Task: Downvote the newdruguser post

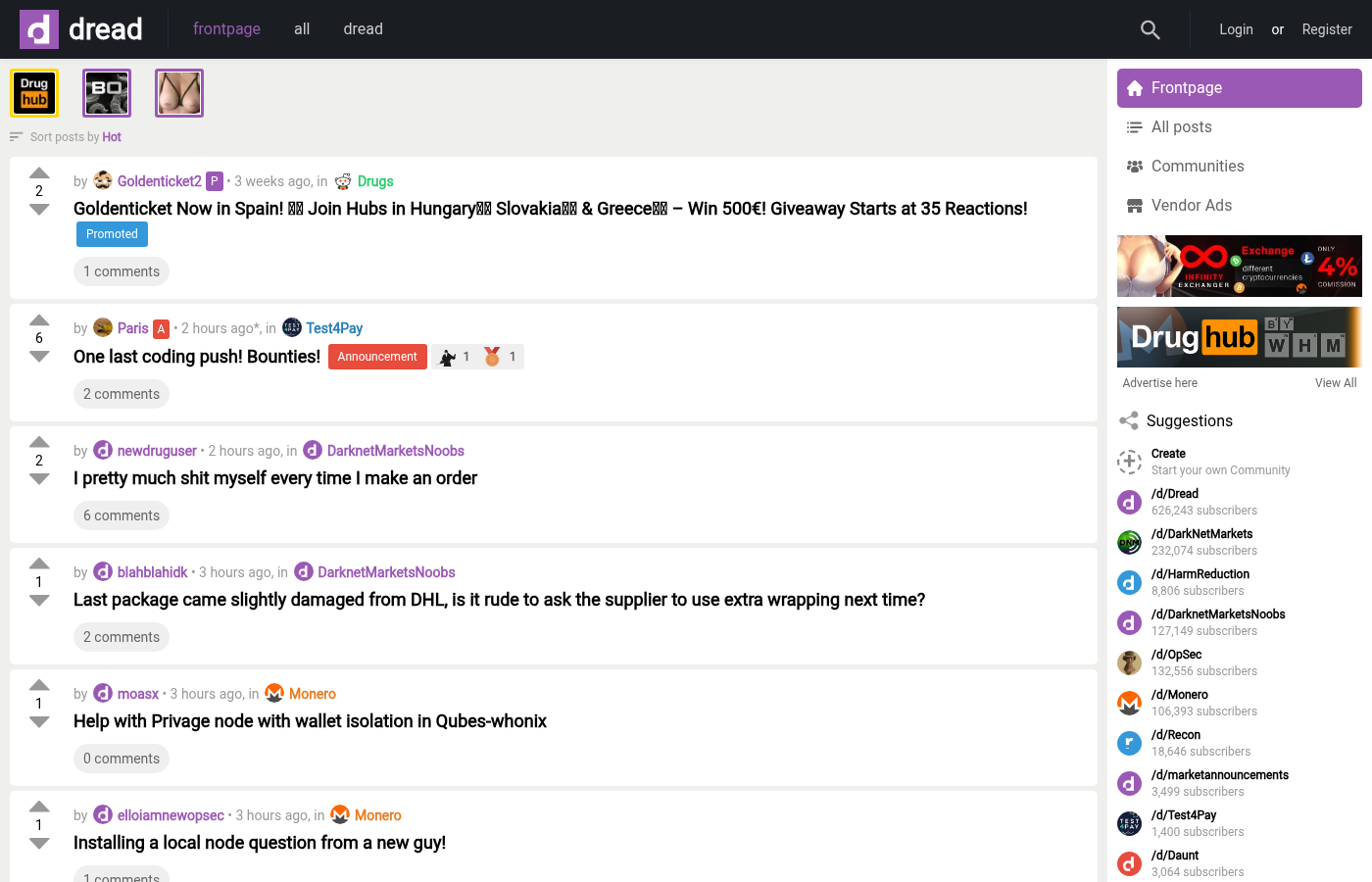Action: [39, 478]
